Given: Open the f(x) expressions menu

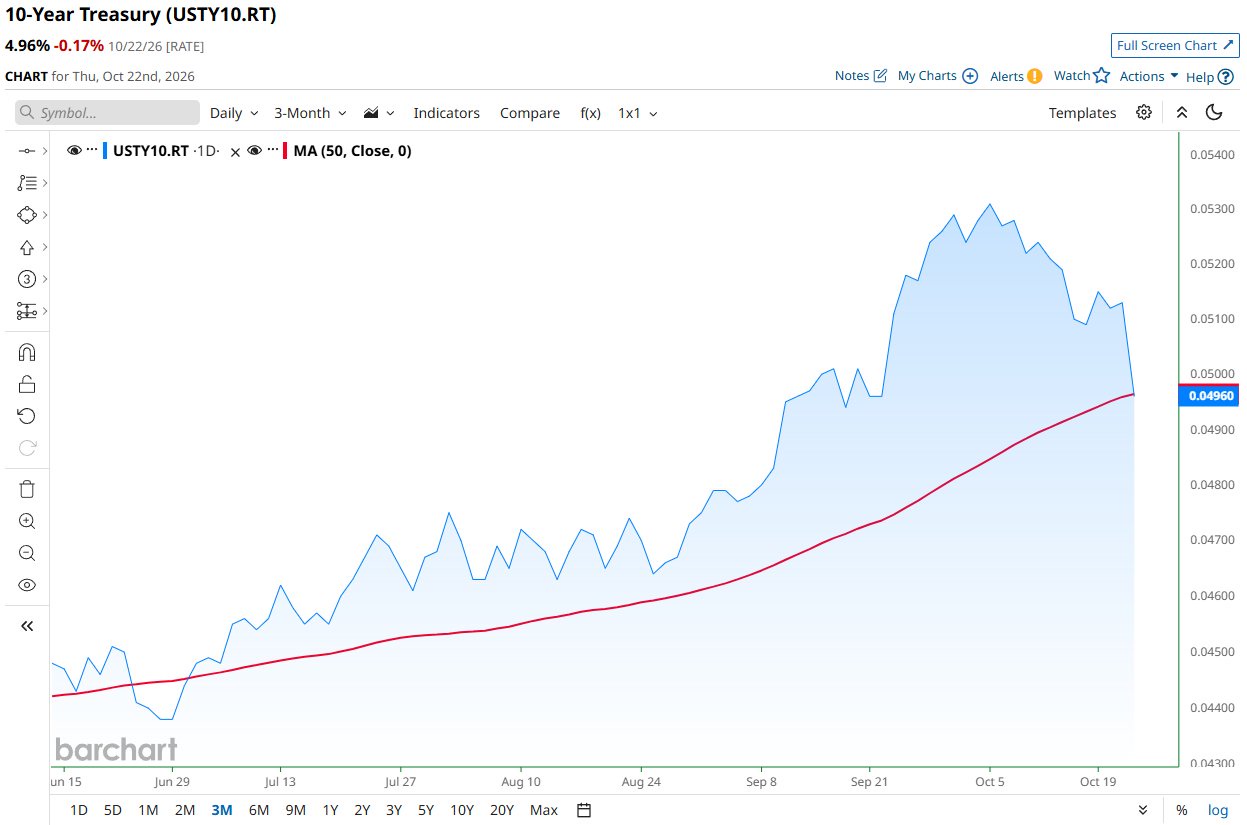Looking at the screenshot, I should click(591, 113).
